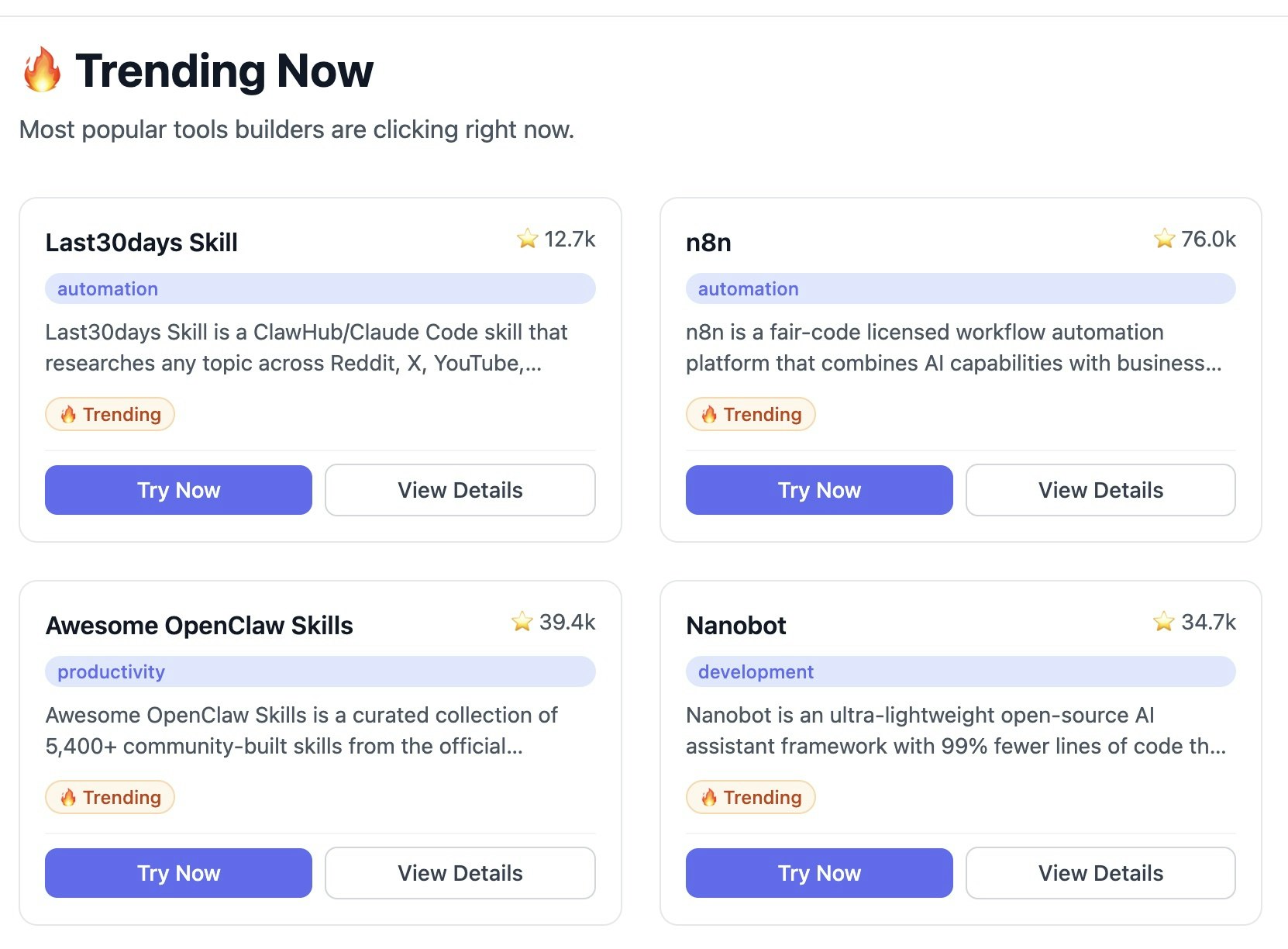Click the star icon on Nanobot card

click(x=1164, y=622)
